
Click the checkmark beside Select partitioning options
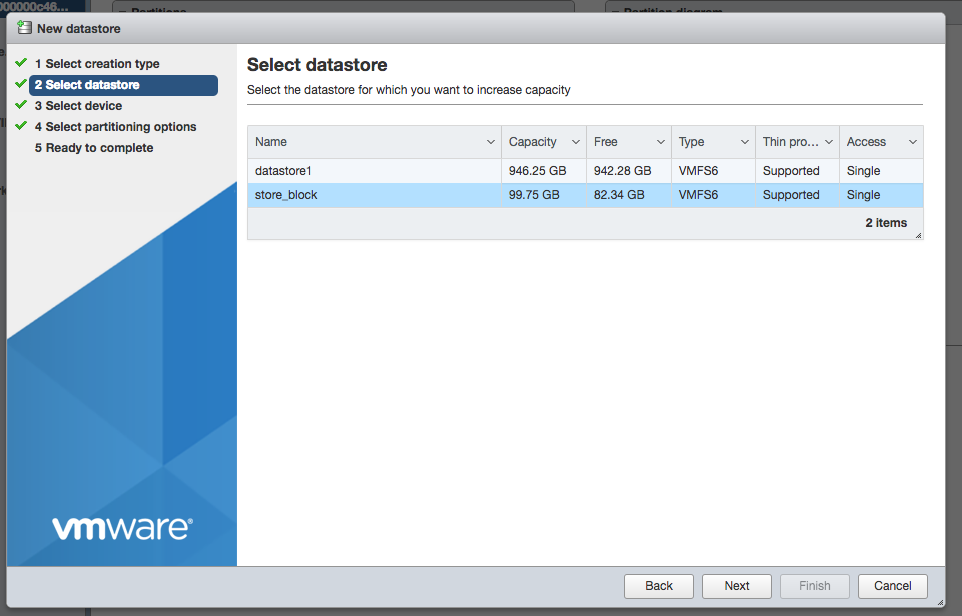tap(21, 126)
